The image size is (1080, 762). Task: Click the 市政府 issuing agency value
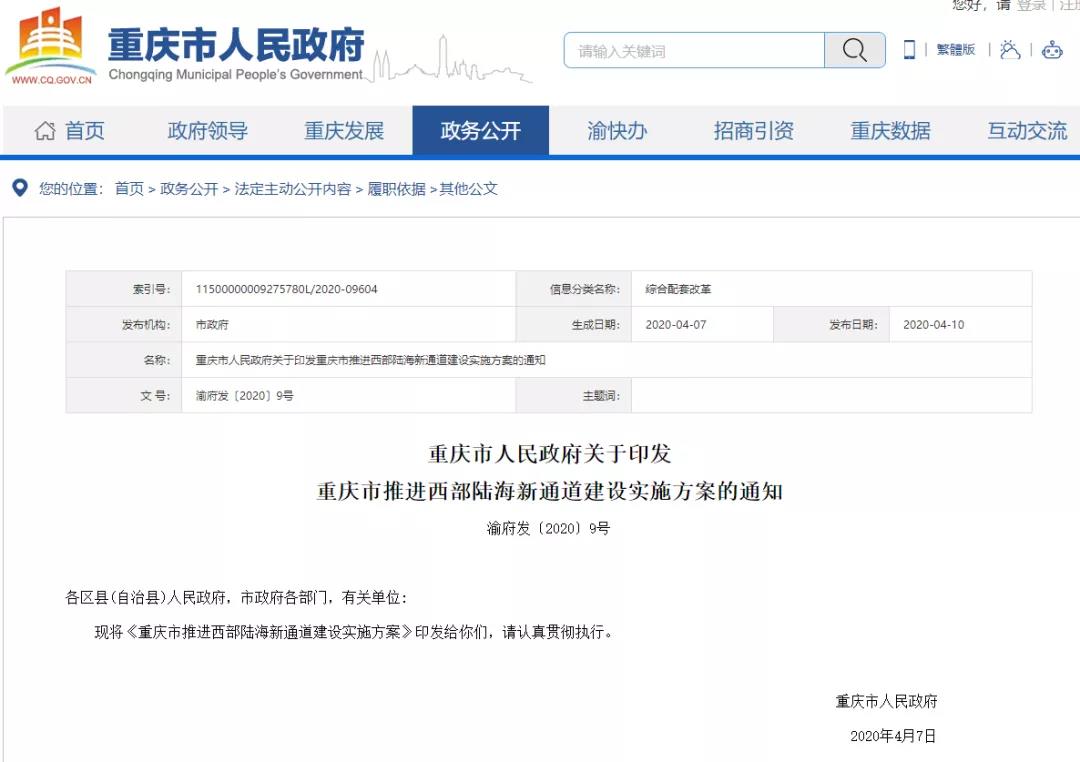[211, 325]
